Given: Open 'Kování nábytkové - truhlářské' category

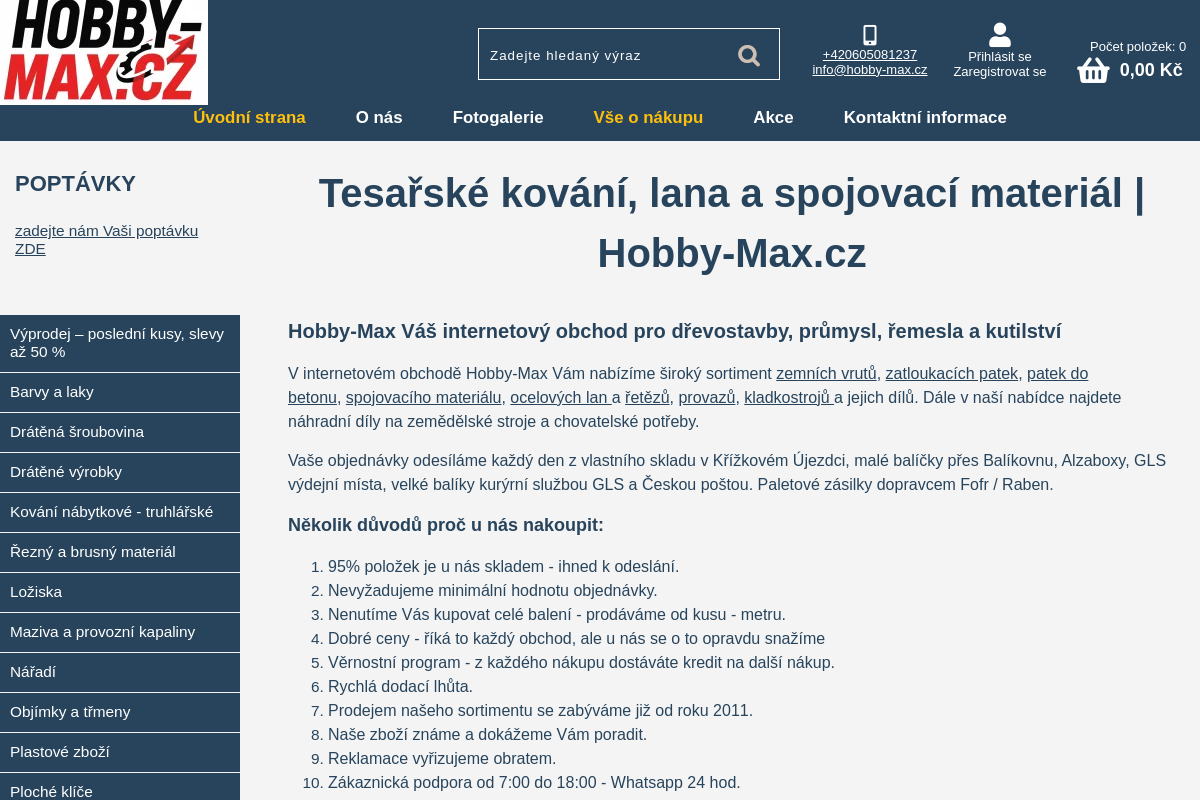Looking at the screenshot, I should click(120, 512).
